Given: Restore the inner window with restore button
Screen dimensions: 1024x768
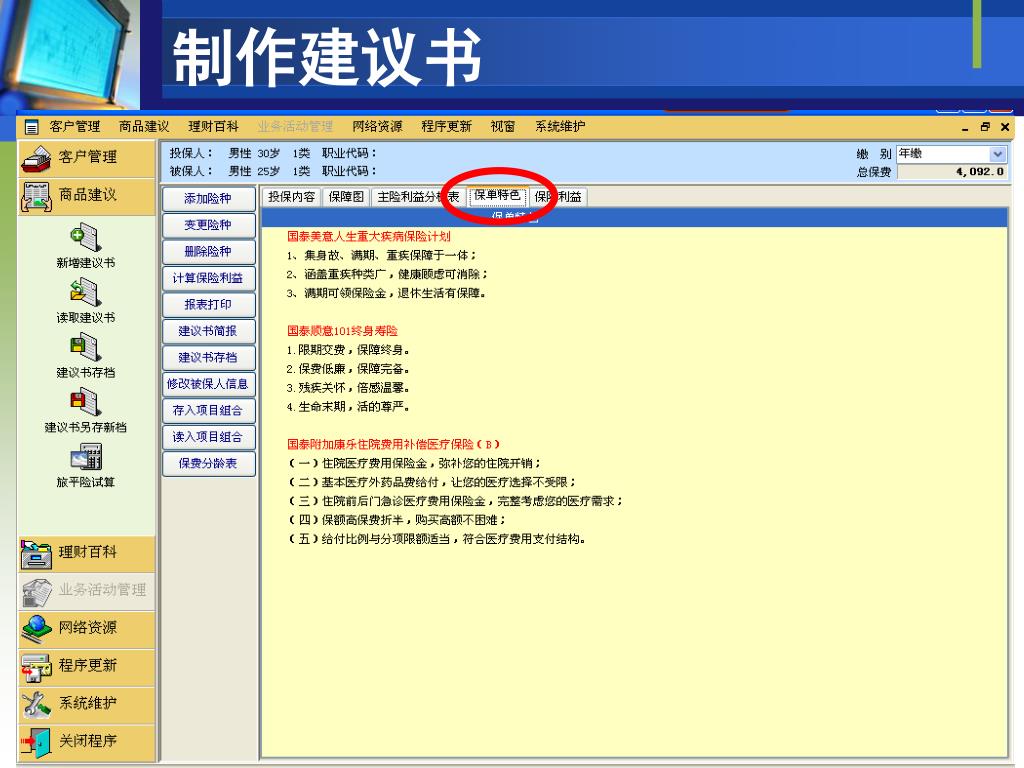Looking at the screenshot, I should coord(985,127).
